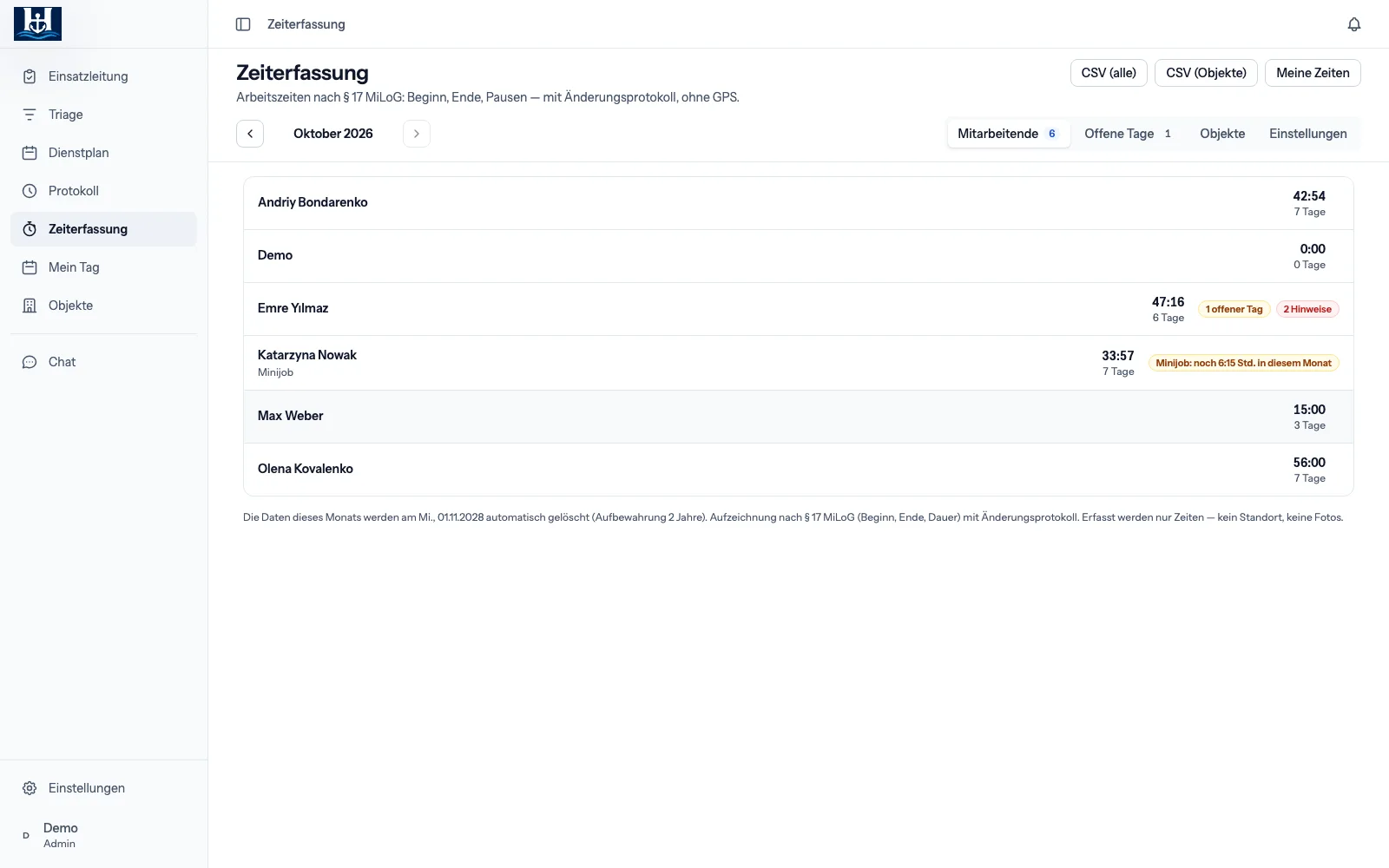This screenshot has height=868, width=1389.
Task: Open Chat in sidebar
Action: coord(103,362)
